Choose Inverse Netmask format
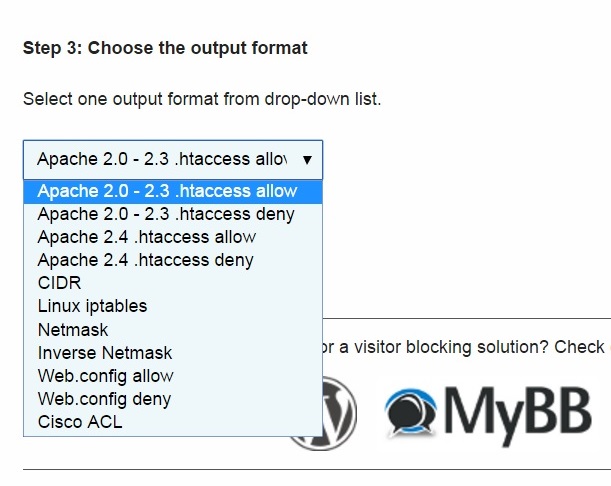Viewport: 611px width, 486px height. [104, 353]
